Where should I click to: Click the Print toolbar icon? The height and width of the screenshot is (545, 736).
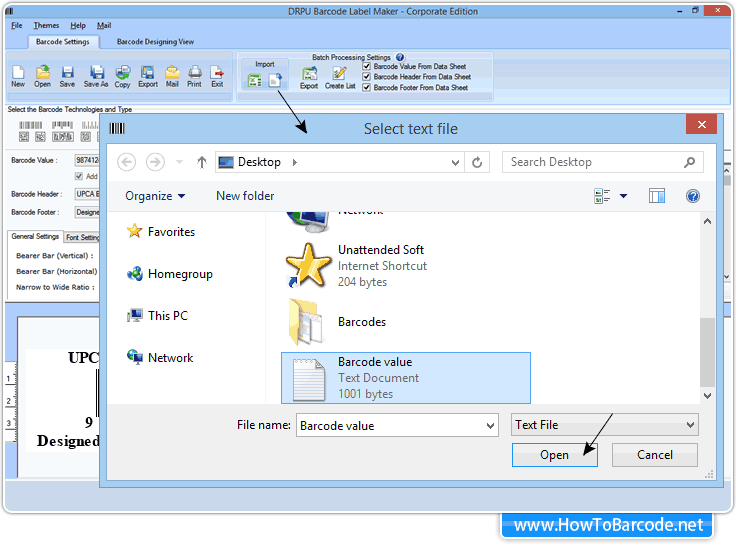point(194,75)
